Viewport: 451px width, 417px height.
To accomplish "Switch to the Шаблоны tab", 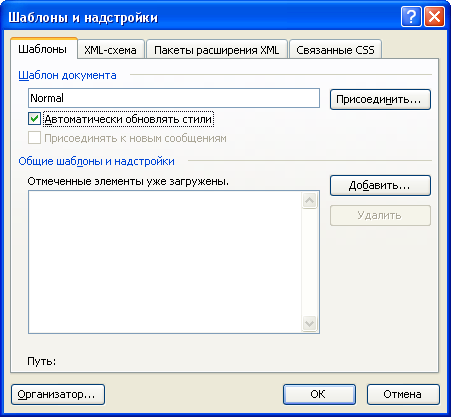I will point(43,49).
